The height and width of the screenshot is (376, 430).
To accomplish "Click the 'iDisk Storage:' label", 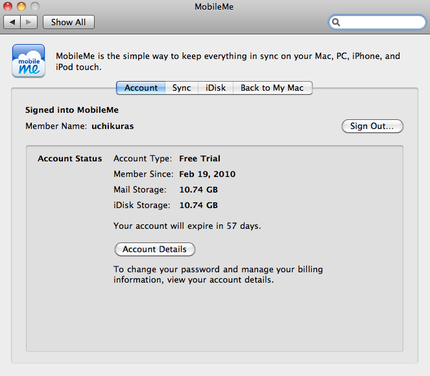I will click(x=142, y=205).
